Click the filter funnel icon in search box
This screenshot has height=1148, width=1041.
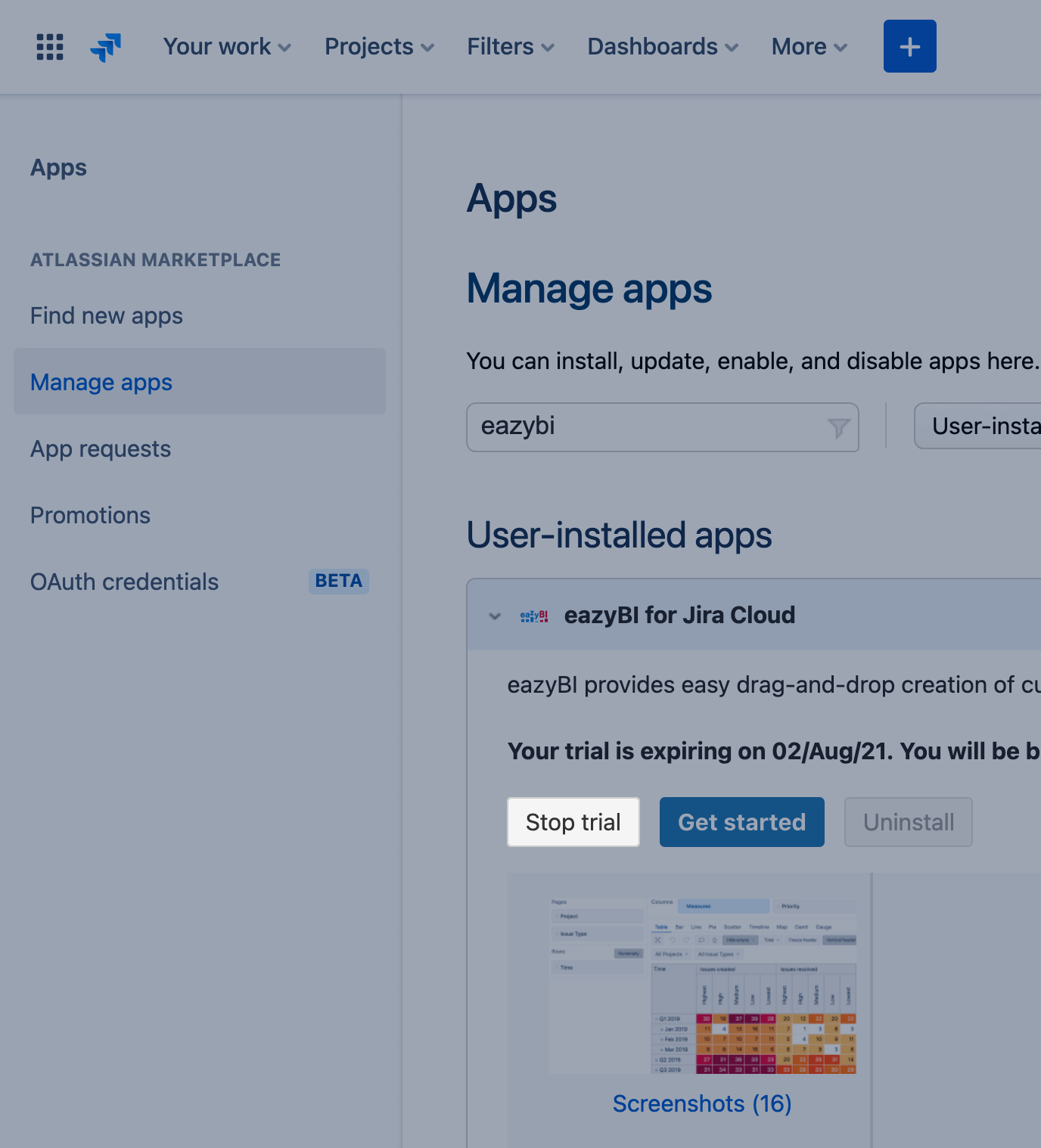coord(838,428)
